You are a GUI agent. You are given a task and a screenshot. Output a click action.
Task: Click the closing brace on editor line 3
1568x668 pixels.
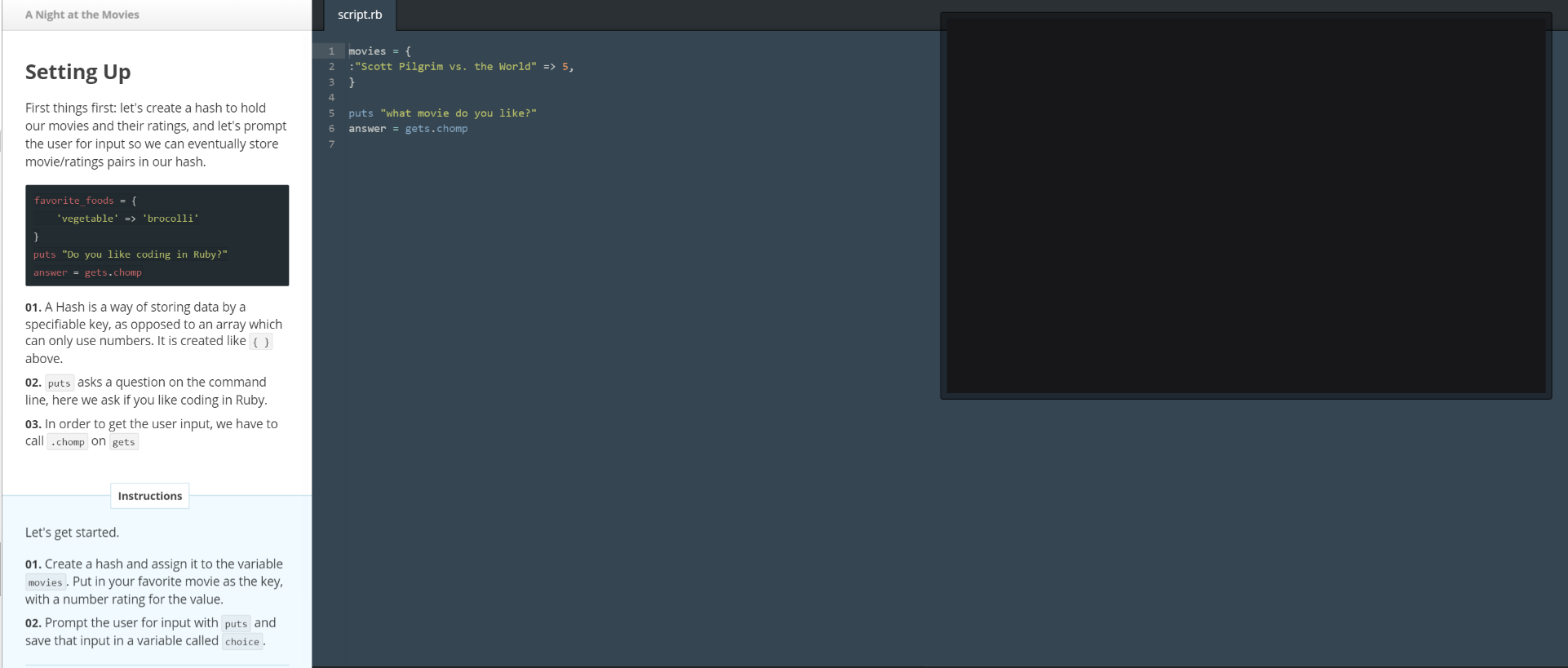tap(352, 82)
